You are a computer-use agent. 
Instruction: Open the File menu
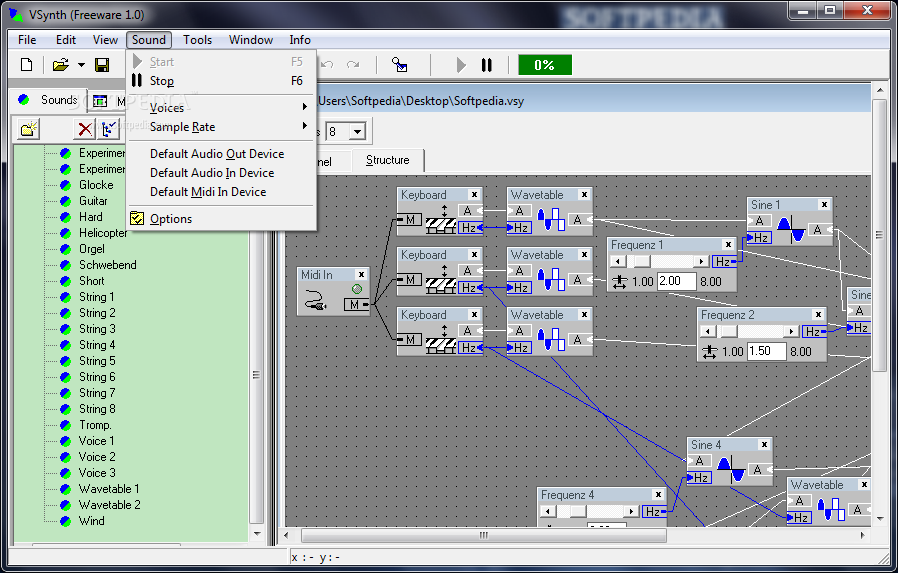pos(27,39)
